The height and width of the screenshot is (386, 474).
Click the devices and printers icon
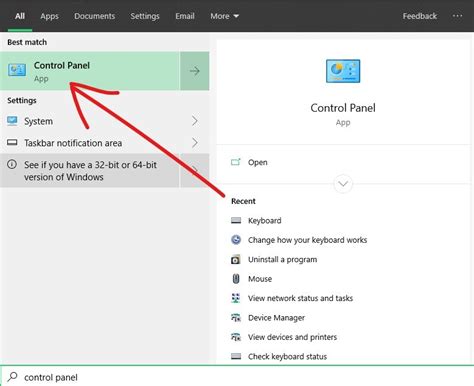click(236, 337)
